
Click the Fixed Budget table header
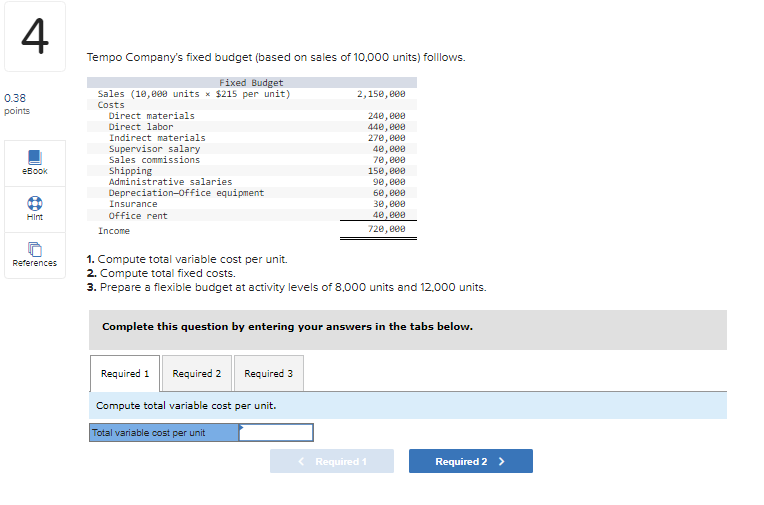click(251, 82)
